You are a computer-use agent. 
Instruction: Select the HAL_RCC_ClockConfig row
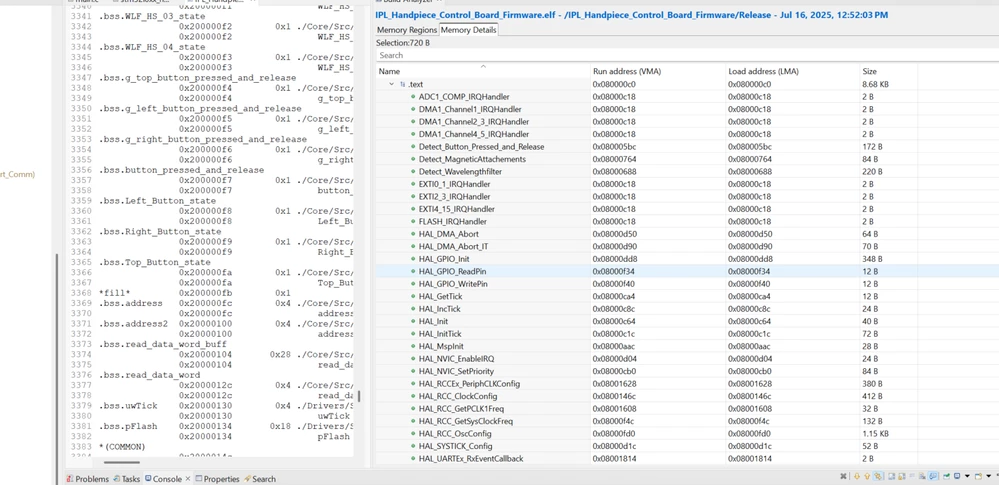click(687, 396)
